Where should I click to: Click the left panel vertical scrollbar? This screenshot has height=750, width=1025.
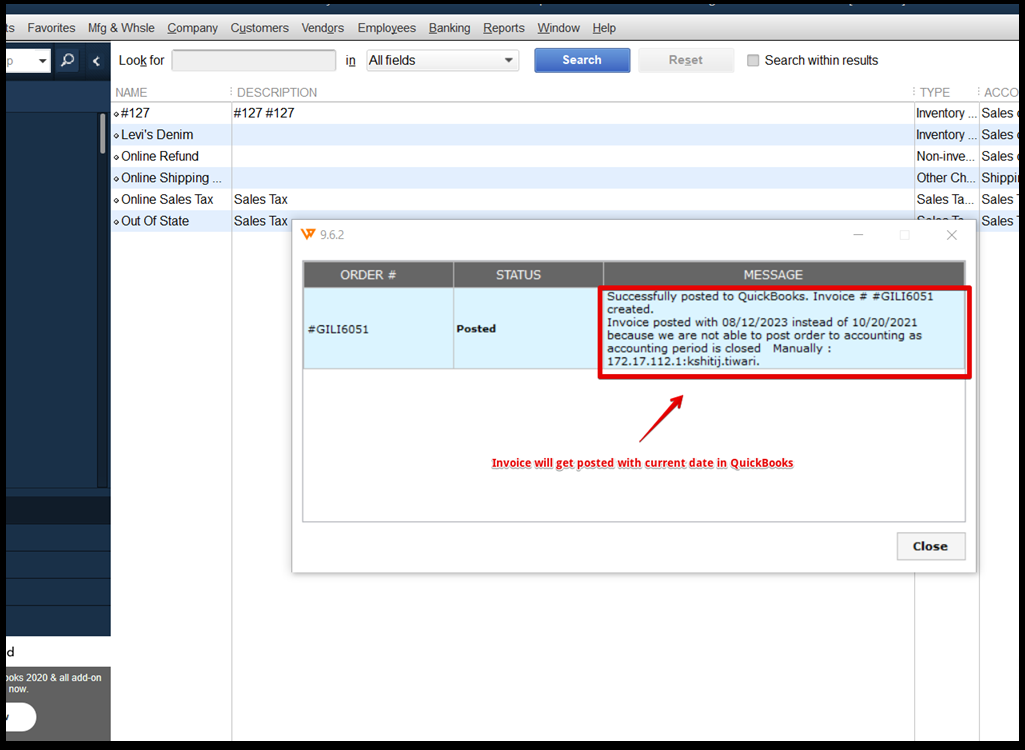coord(102,135)
